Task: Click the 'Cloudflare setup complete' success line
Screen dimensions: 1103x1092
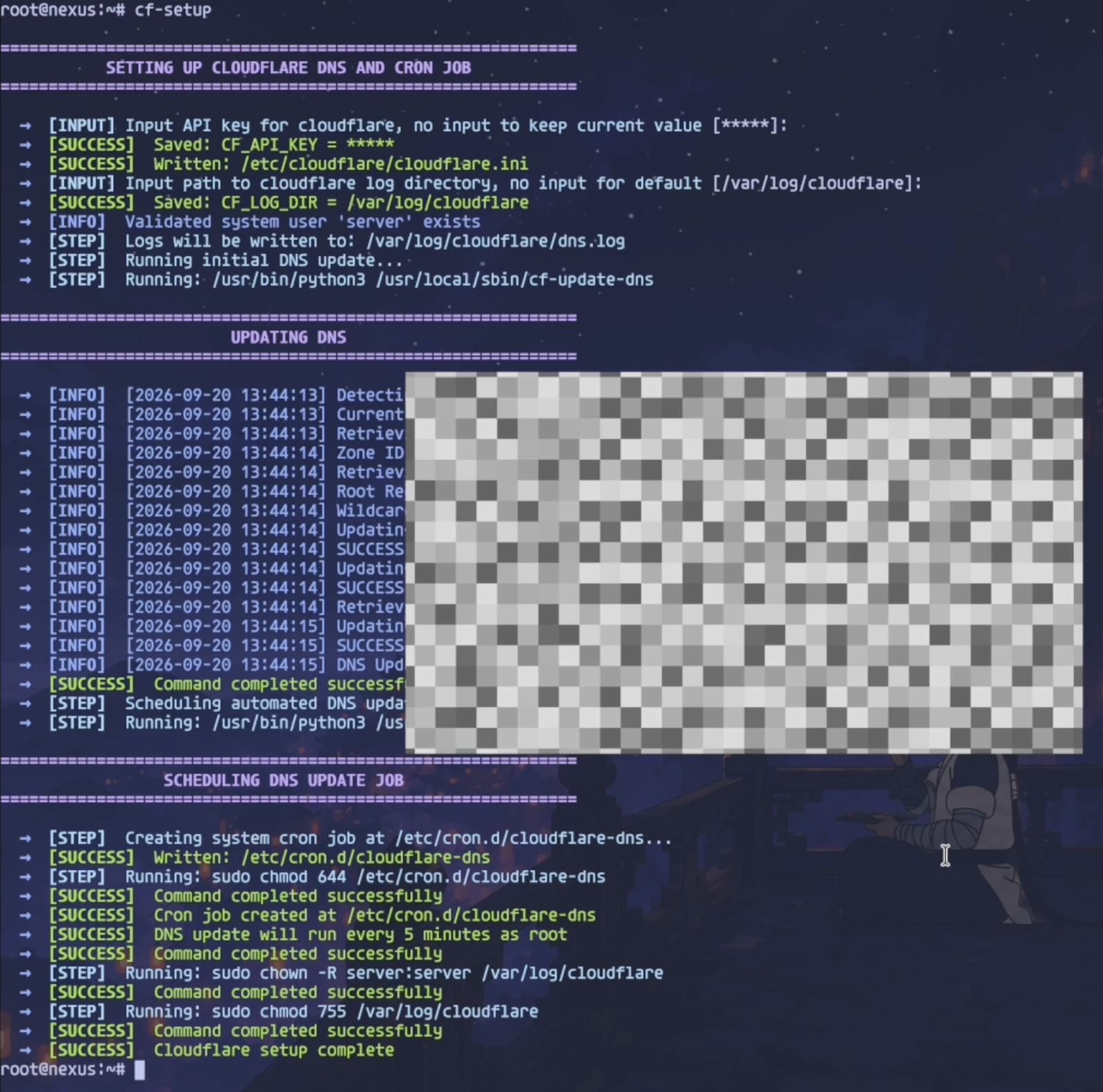Action: coord(207,1050)
